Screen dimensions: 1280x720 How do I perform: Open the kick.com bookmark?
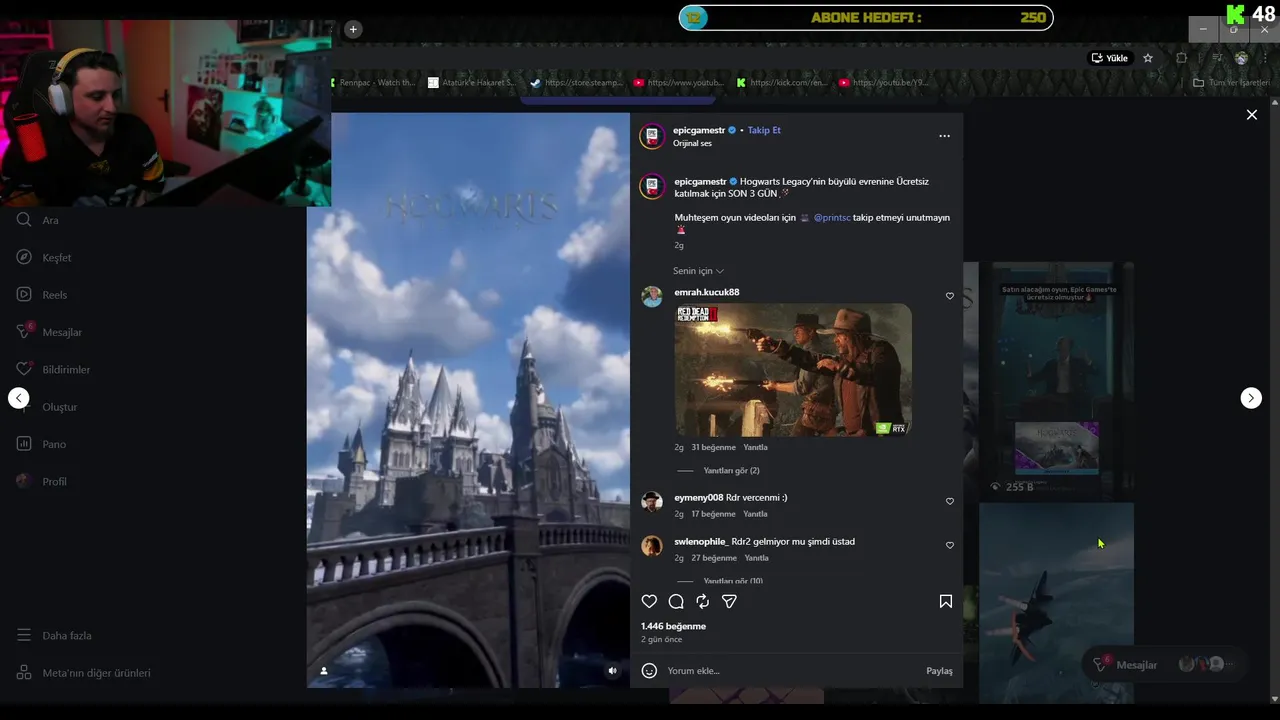[782, 83]
